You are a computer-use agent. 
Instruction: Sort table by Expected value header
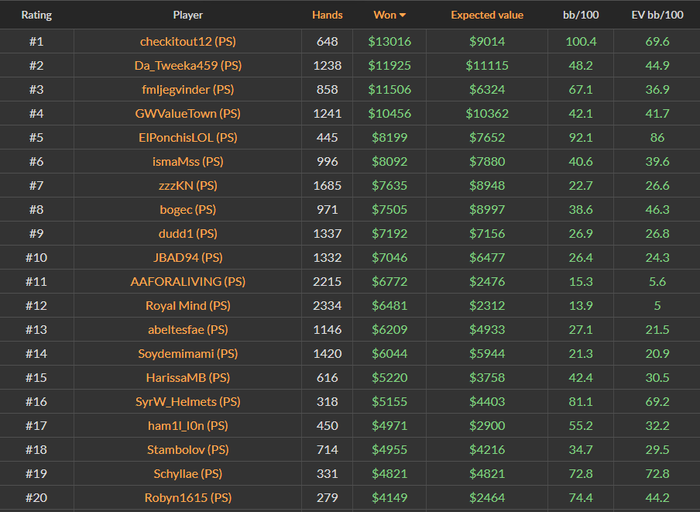tap(487, 15)
